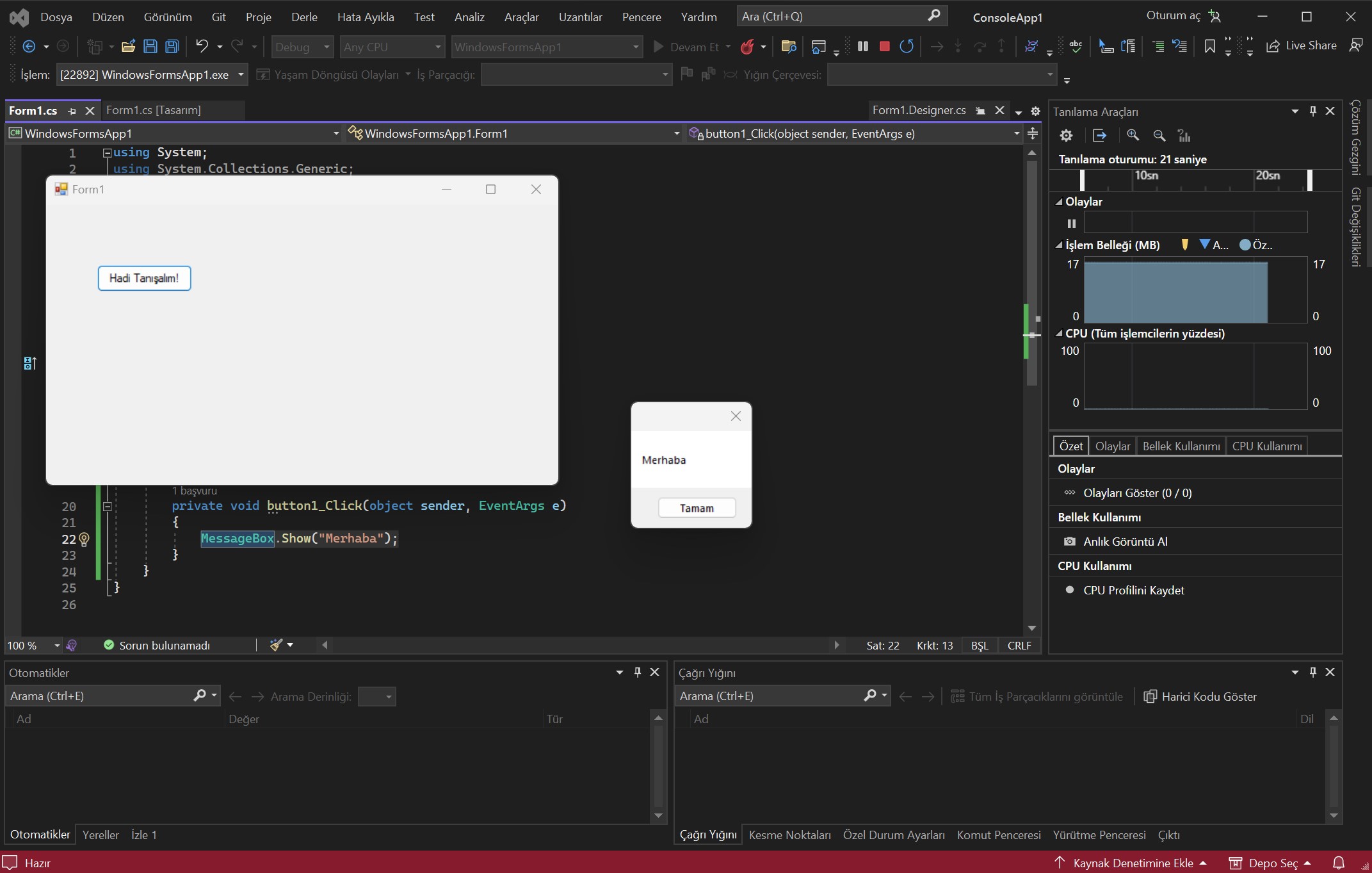This screenshot has width=1372, height=873.
Task: Collapse the button1_Click method outline box
Action: 108,506
